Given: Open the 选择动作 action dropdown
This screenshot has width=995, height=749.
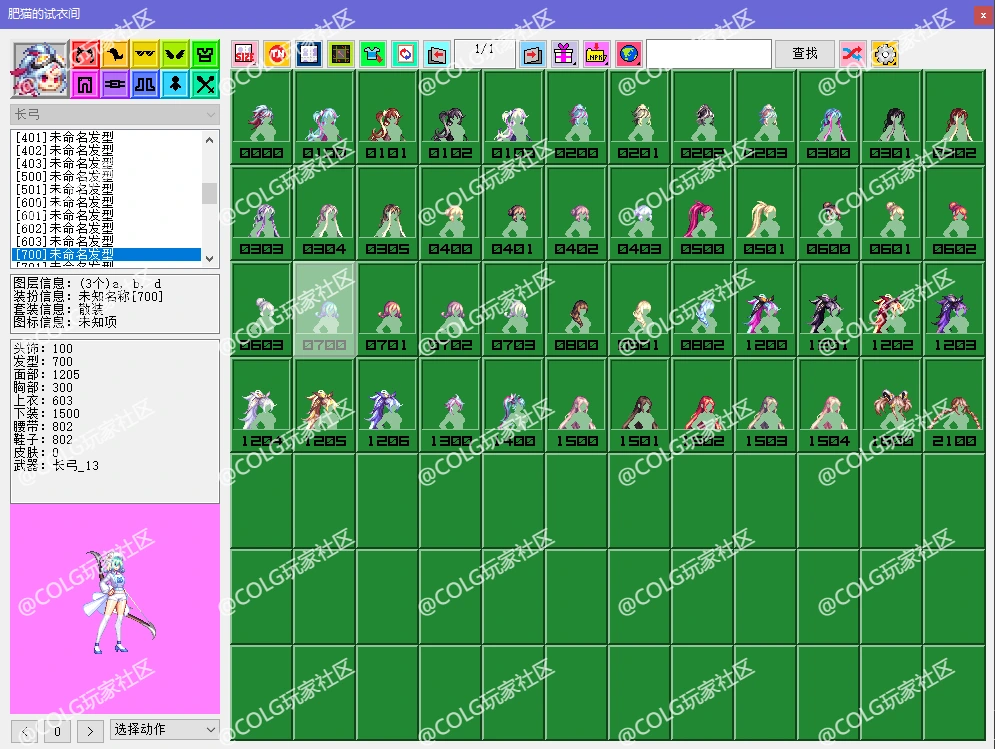Looking at the screenshot, I should (x=165, y=729).
